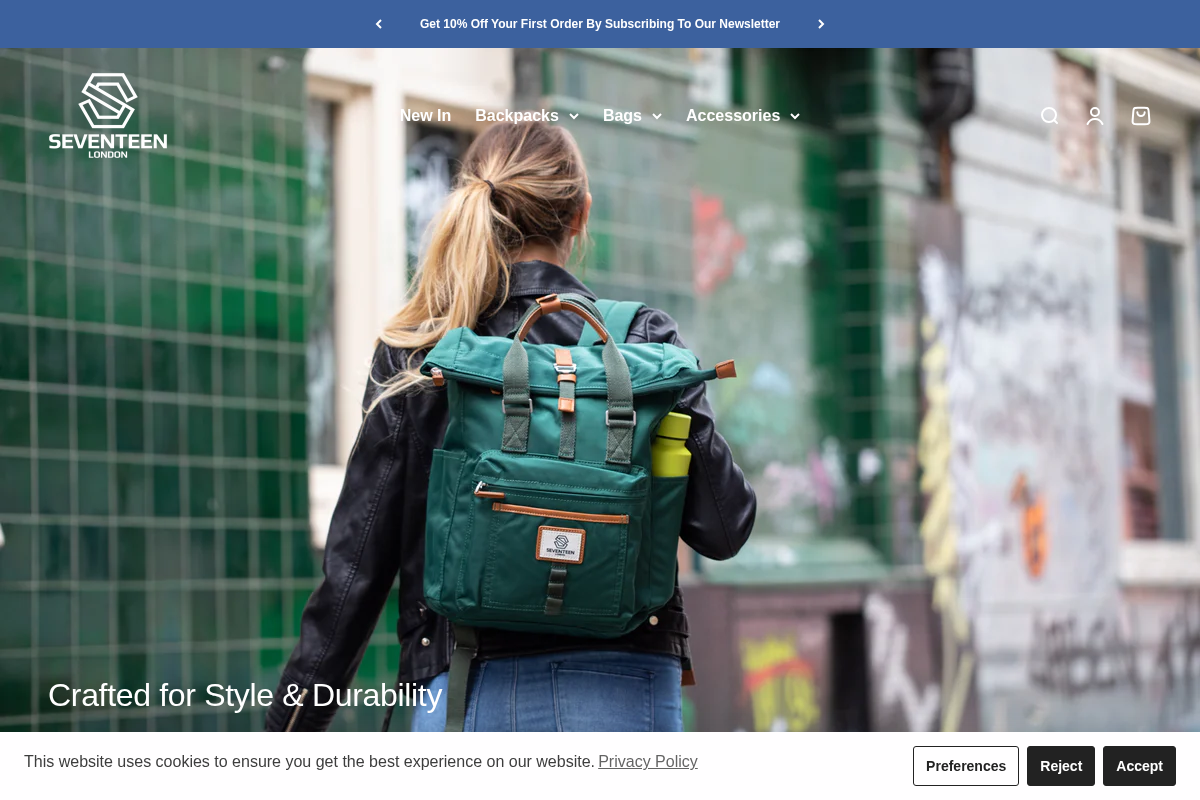Reject cookies
This screenshot has height=800, width=1200.
tap(1061, 766)
